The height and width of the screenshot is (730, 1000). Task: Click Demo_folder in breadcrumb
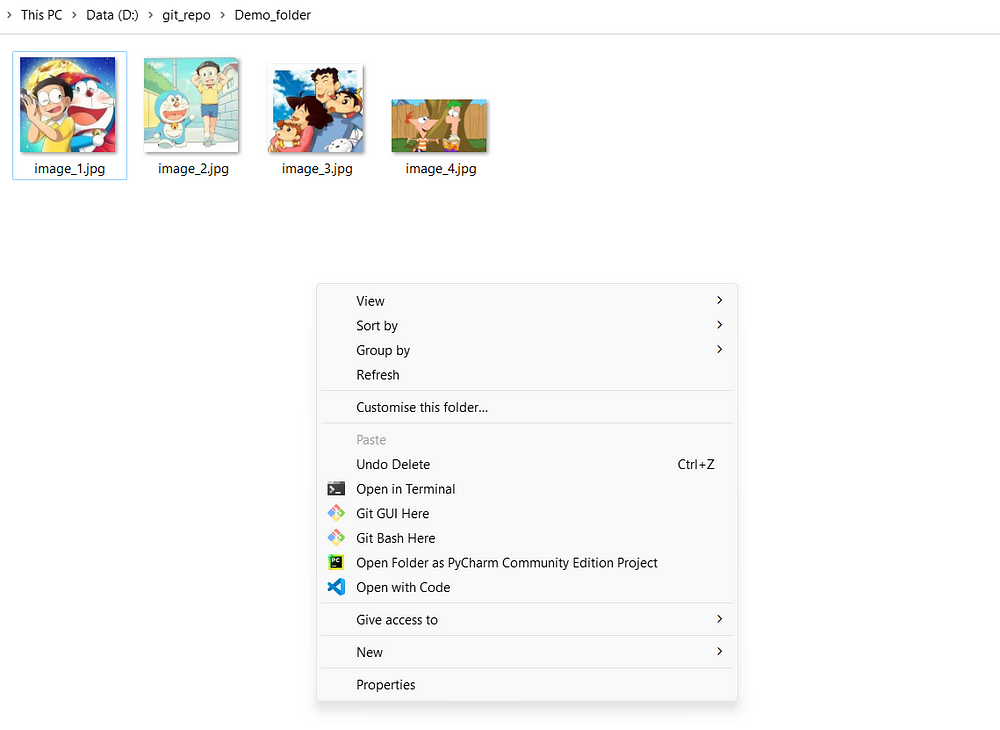[x=272, y=15]
